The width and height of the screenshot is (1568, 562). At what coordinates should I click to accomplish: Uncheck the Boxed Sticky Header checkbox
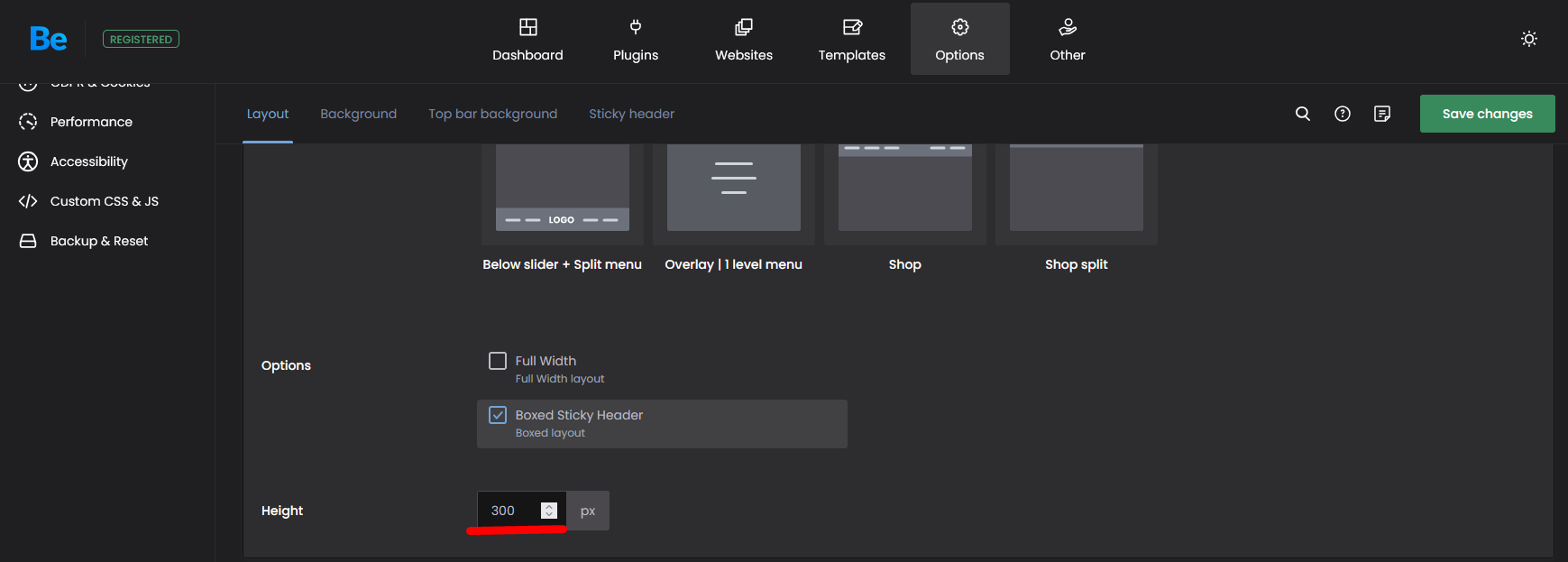point(498,415)
